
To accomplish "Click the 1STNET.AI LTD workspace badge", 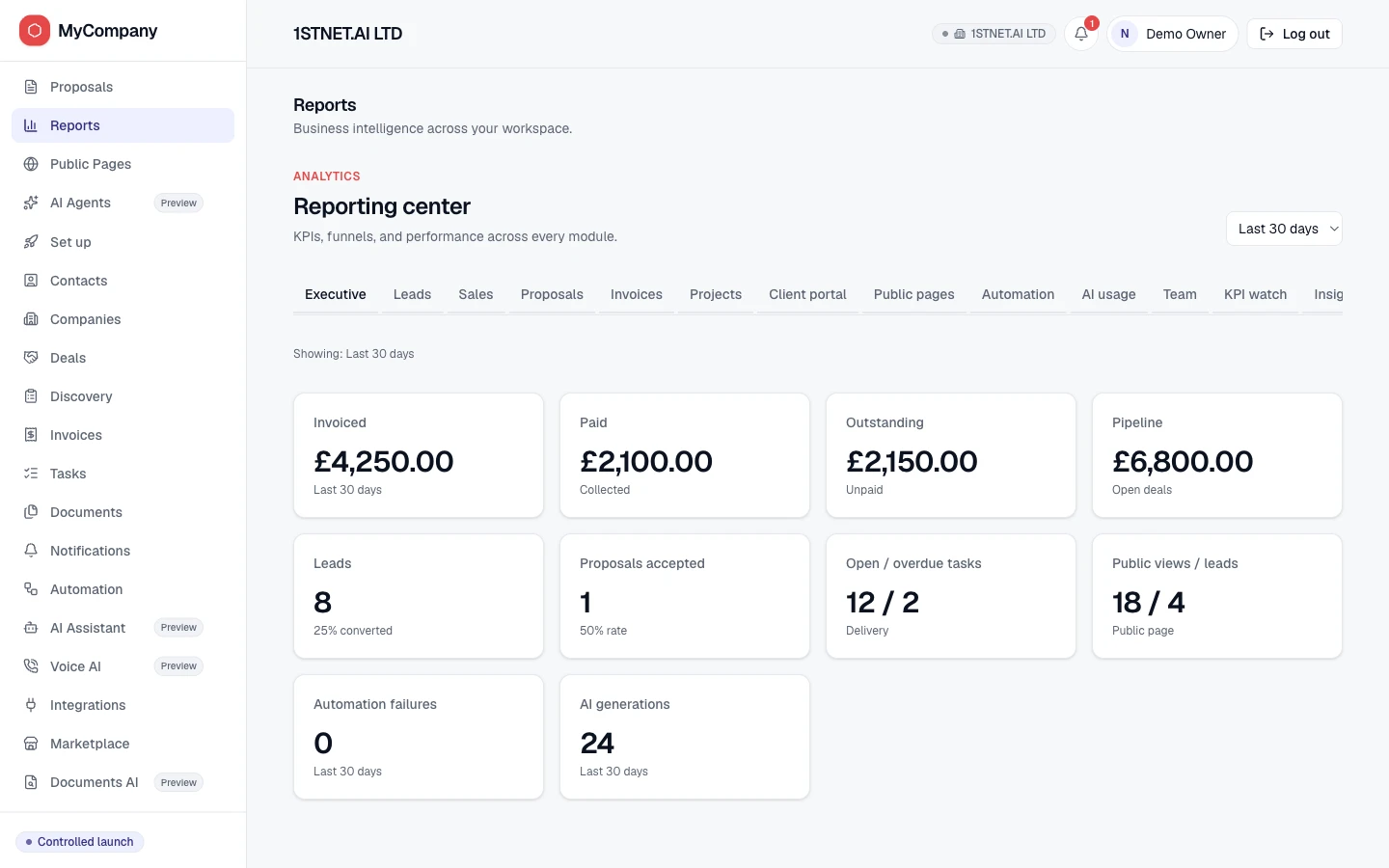I will pos(994,34).
